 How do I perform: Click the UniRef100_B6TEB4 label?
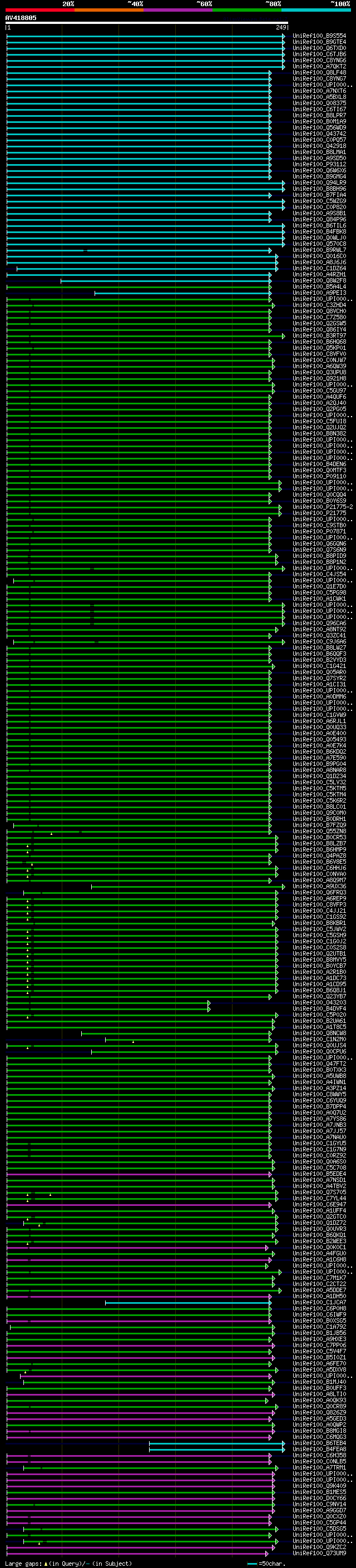tap(319, 1443)
